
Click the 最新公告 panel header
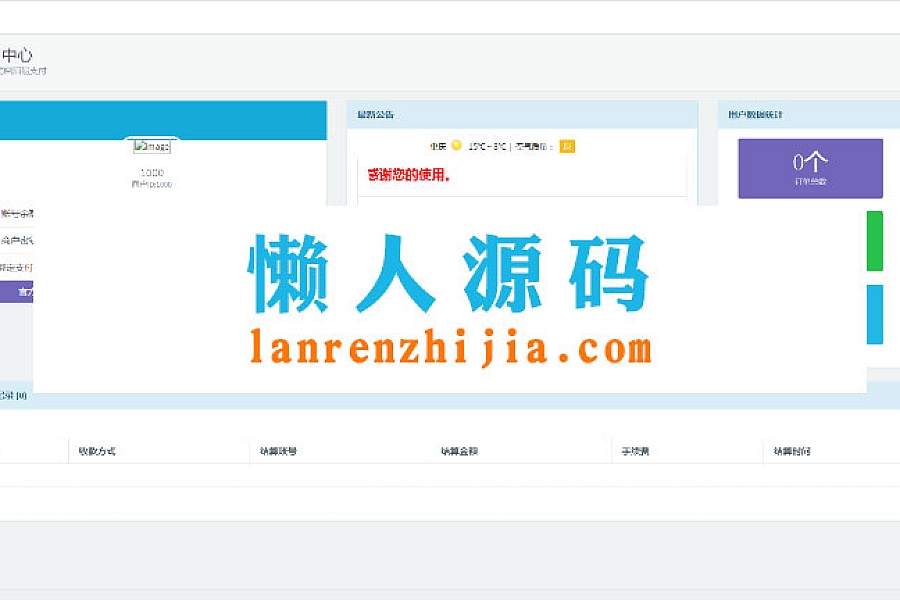pos(522,115)
